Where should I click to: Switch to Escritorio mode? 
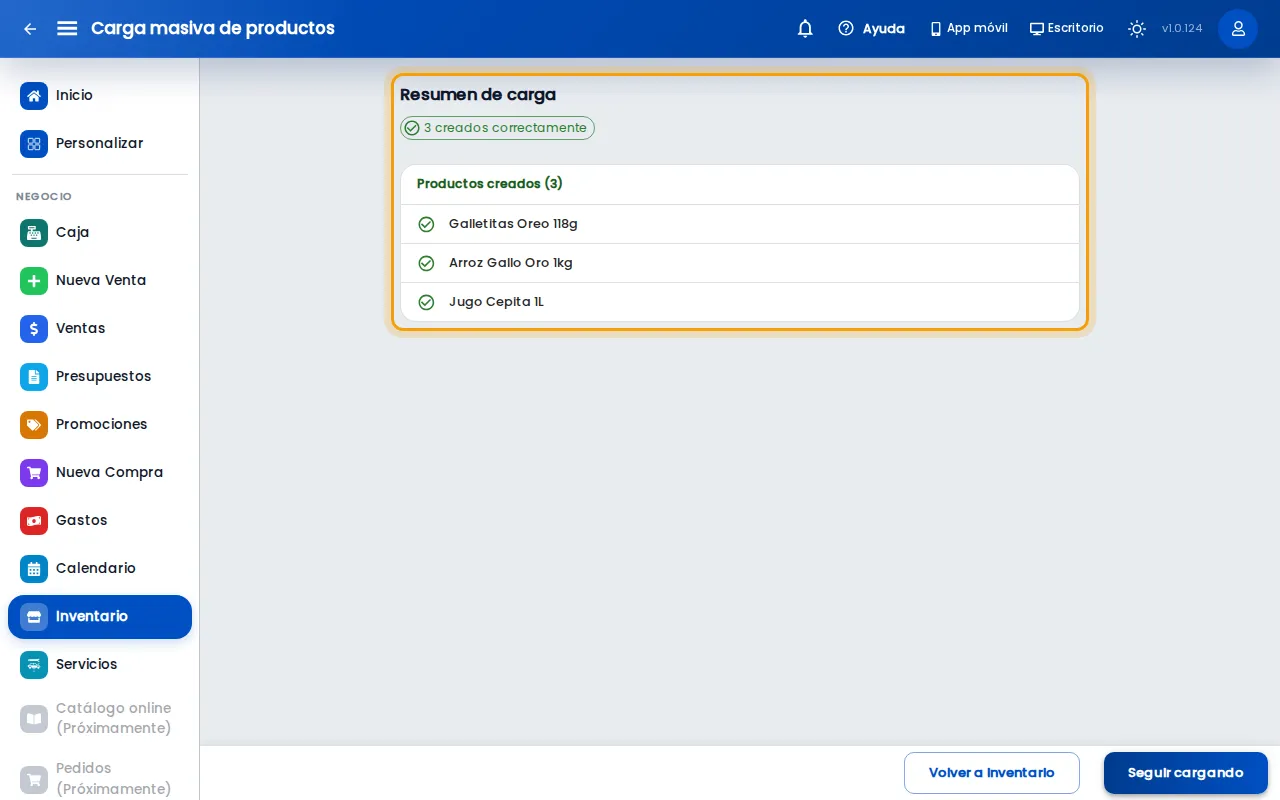[1067, 29]
